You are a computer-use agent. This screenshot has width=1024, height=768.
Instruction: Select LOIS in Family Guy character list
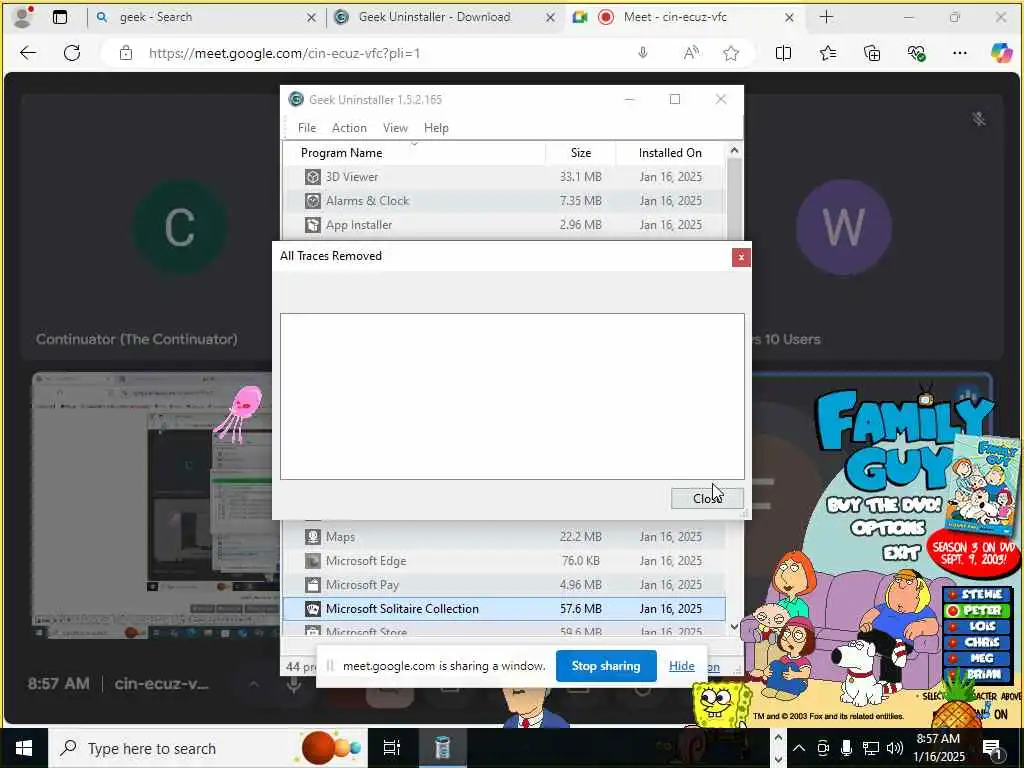[x=976, y=626]
